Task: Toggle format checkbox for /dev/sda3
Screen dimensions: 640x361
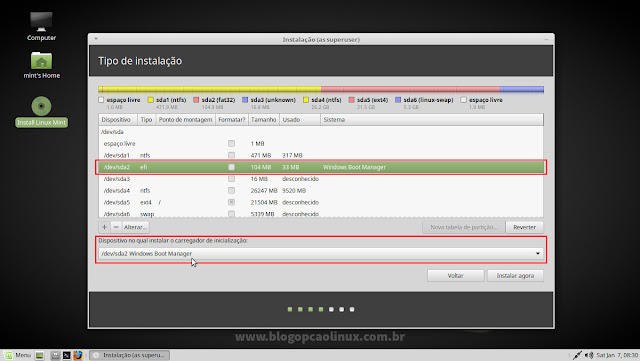Action: point(231,179)
